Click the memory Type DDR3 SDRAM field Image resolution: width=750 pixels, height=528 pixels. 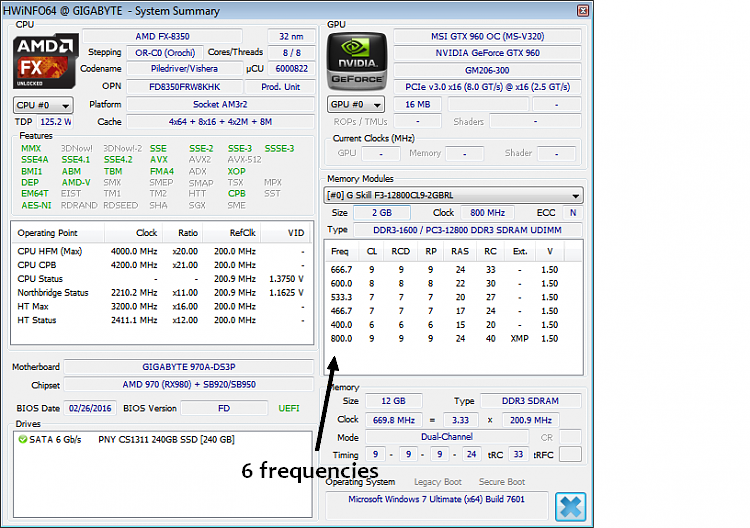click(530, 401)
